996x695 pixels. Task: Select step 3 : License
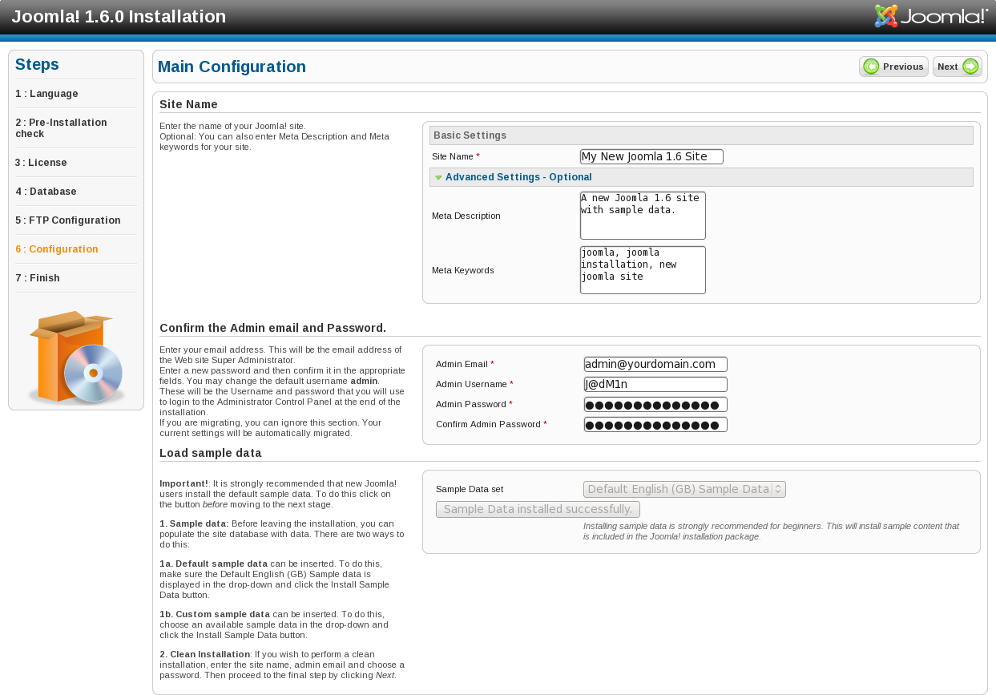(41, 163)
